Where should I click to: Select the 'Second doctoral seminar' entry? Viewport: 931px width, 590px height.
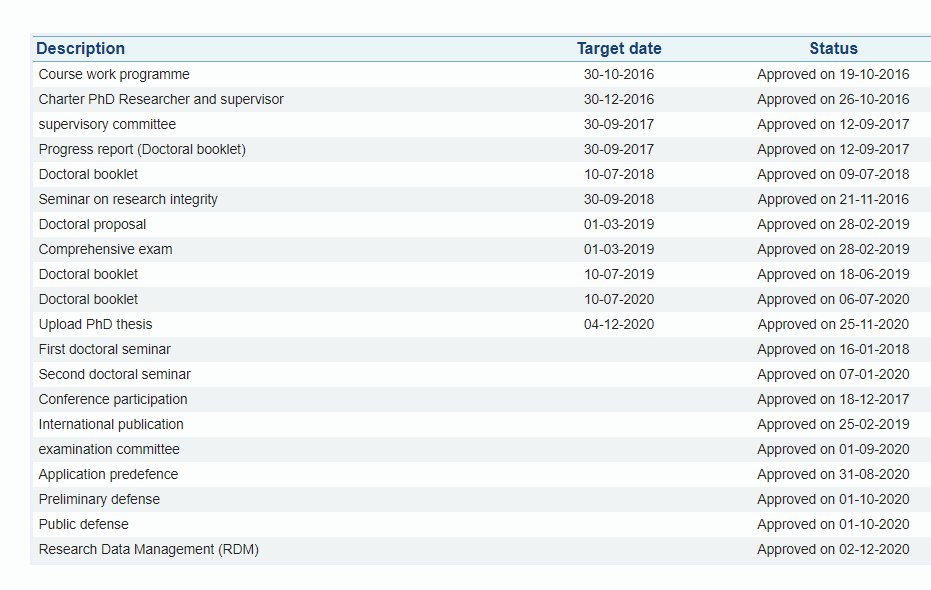coord(115,374)
